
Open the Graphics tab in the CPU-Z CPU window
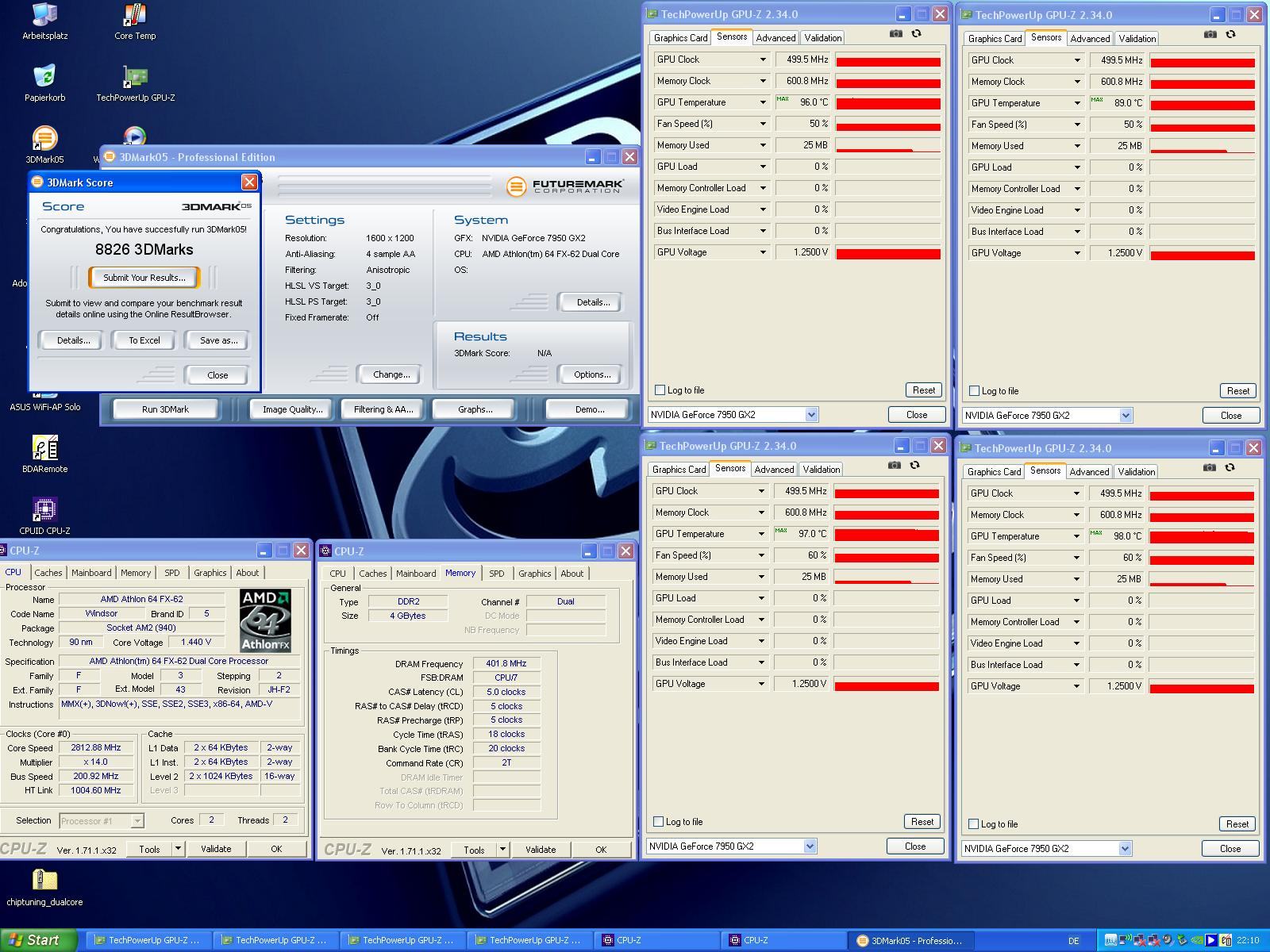tap(210, 573)
